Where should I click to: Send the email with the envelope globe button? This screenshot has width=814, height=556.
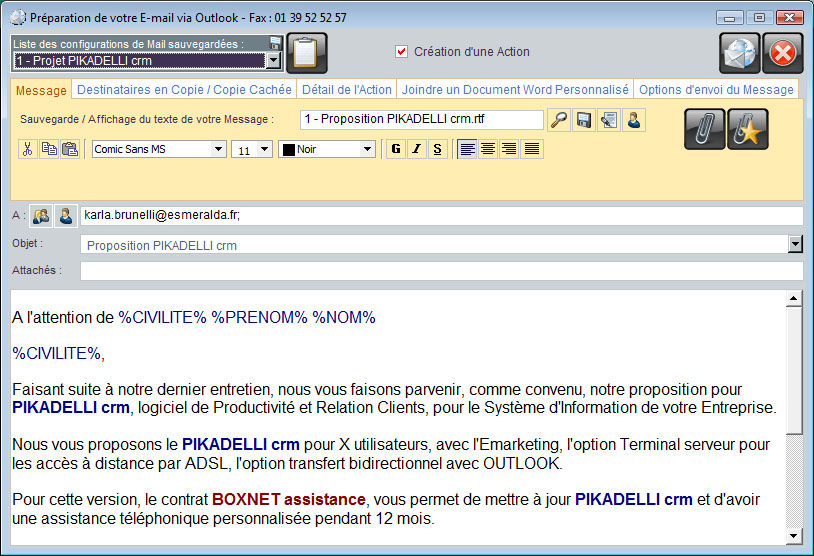coord(740,53)
